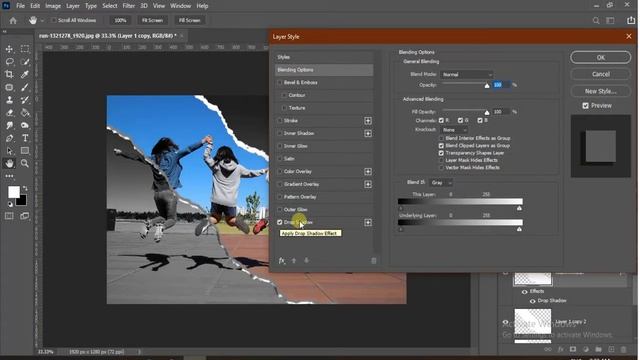Image resolution: width=640 pixels, height=360 pixels.
Task: Click the fx icon in Layer Style dialog
Action: (282, 260)
